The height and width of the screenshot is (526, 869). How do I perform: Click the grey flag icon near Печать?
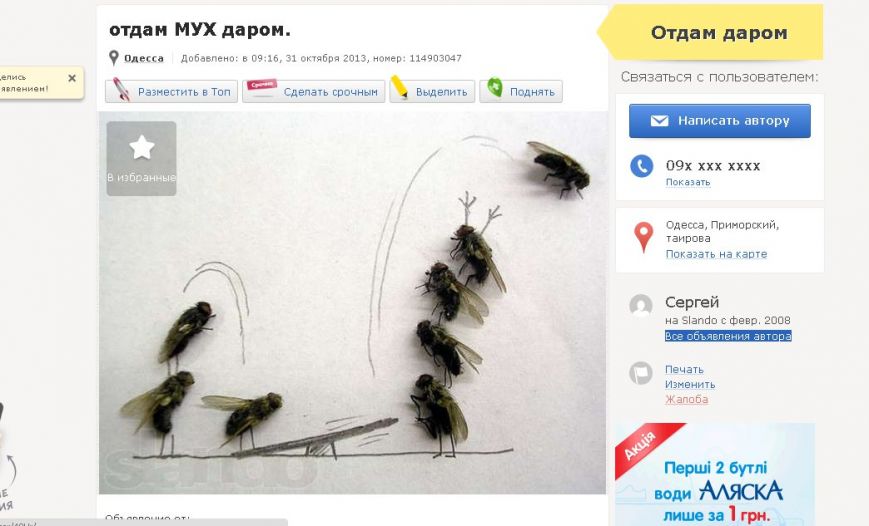tap(641, 373)
